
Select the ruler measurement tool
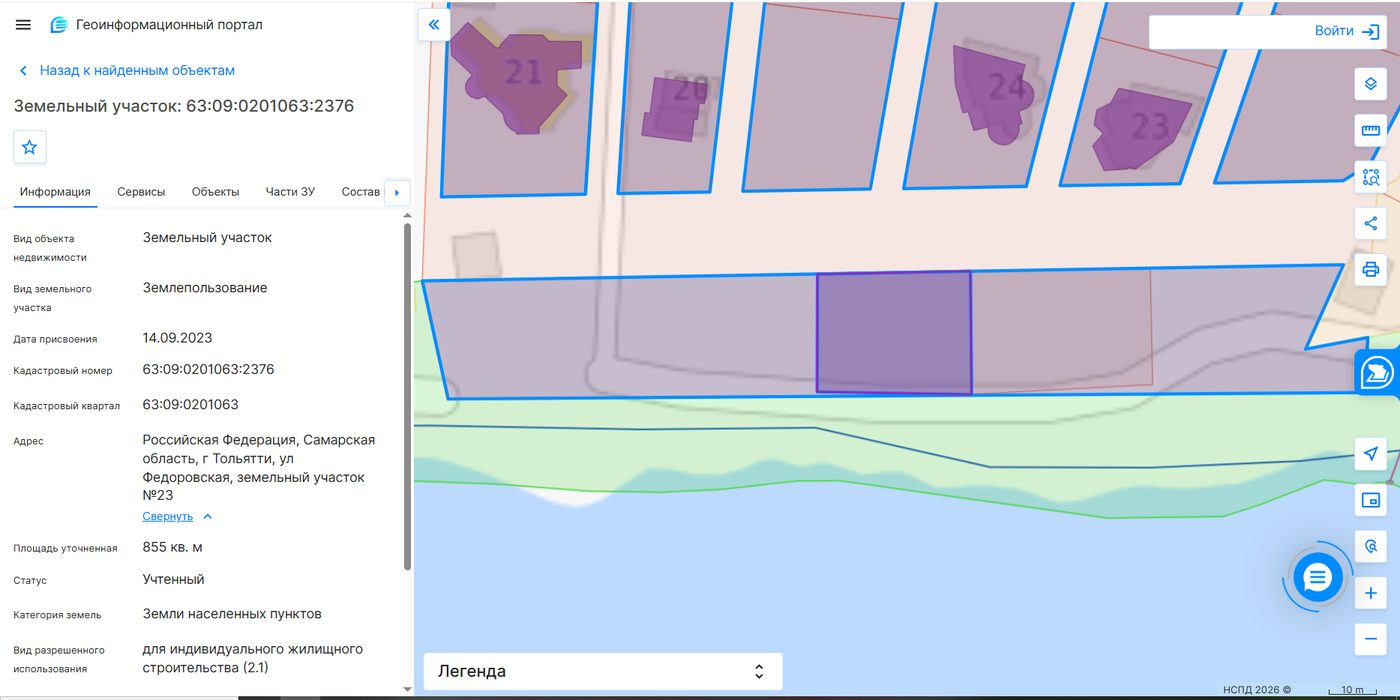1371,130
